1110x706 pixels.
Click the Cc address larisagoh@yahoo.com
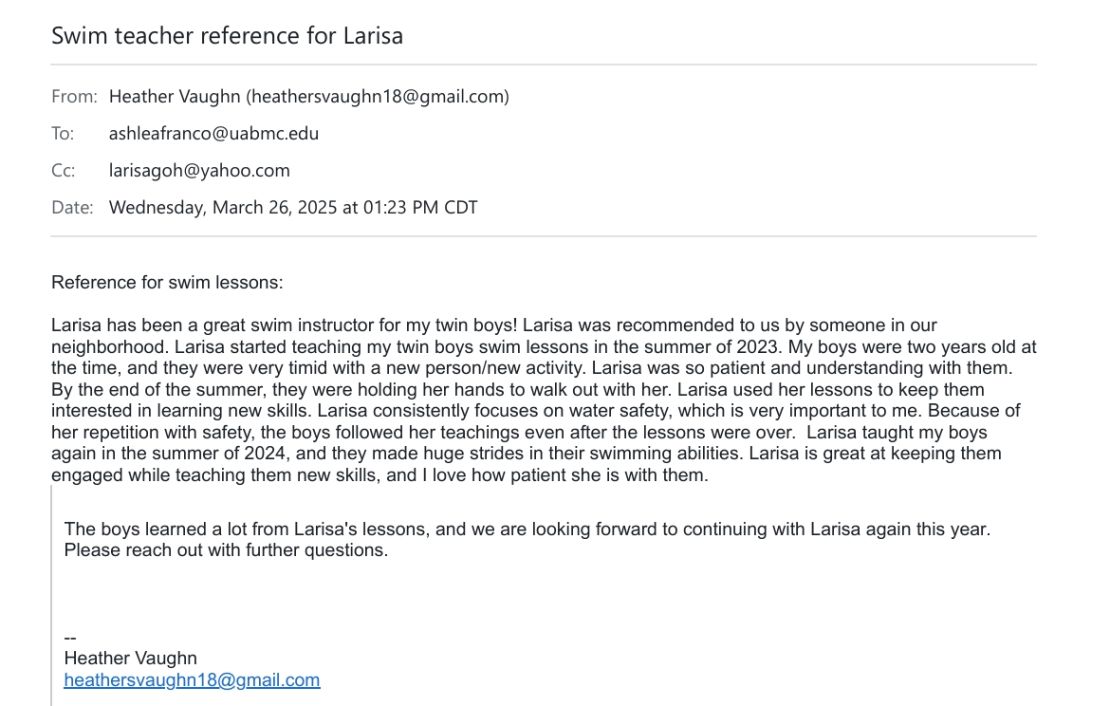200,170
